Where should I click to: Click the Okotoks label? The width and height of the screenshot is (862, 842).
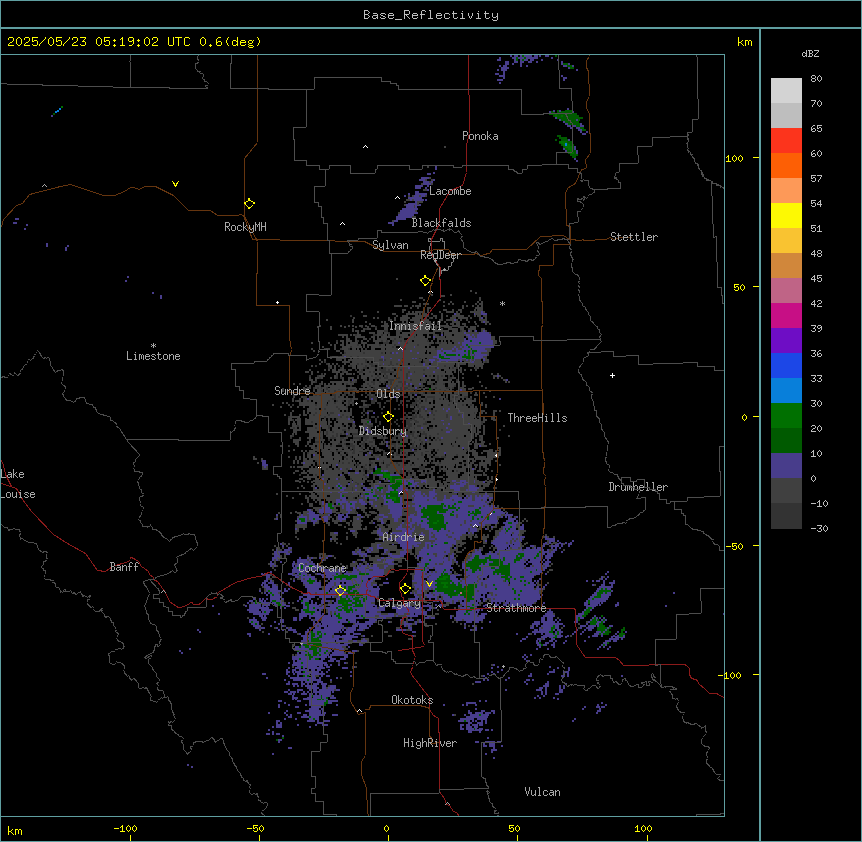pyautogui.click(x=412, y=700)
